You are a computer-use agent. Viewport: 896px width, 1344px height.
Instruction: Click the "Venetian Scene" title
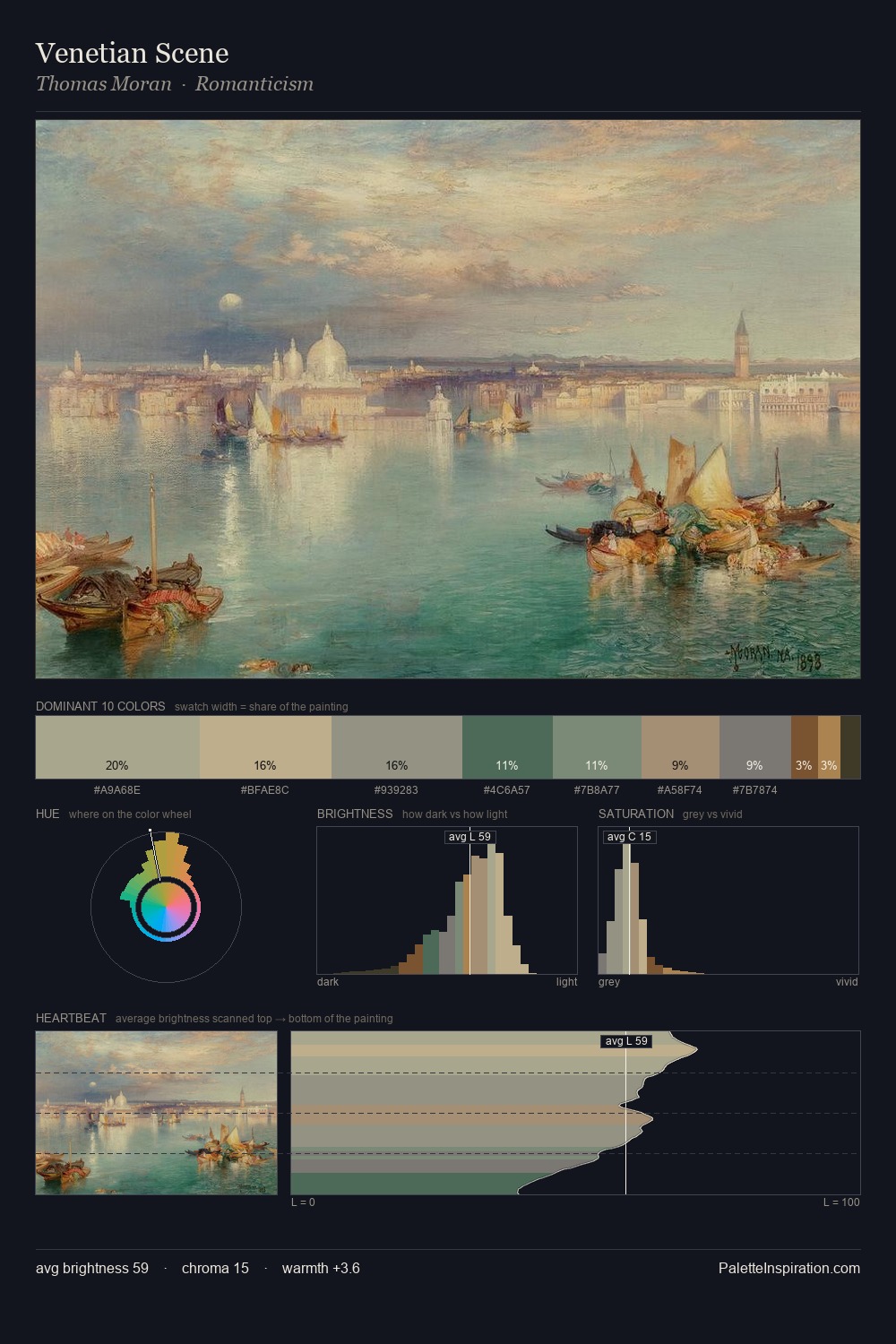click(x=133, y=53)
